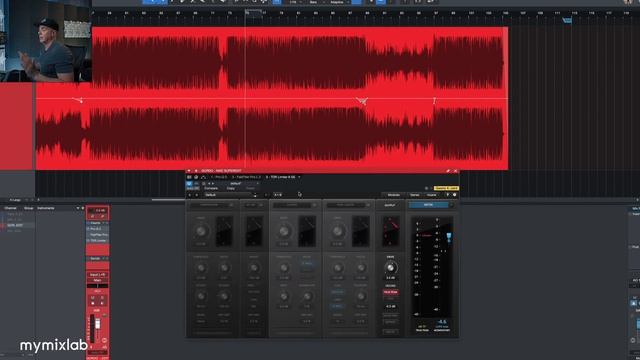The width and height of the screenshot is (640, 360).
Task: Open the Arrange tab above the console
Action: coord(15,200)
